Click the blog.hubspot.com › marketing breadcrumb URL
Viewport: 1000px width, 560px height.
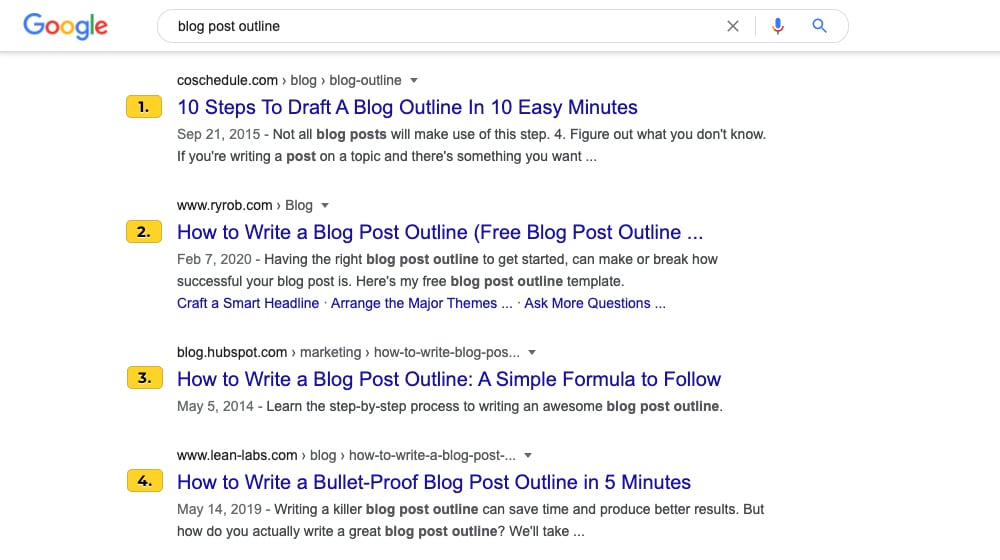[x=348, y=352]
